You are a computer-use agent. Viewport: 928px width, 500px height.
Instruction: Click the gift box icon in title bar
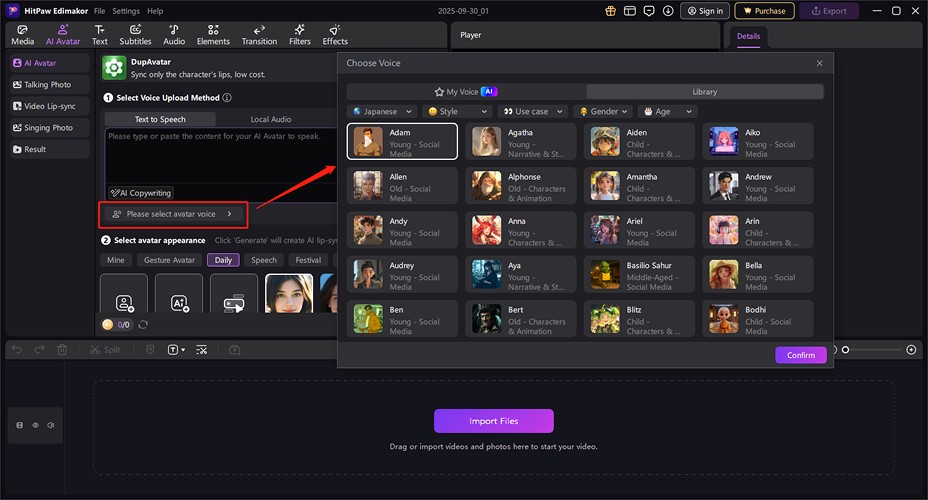611,11
